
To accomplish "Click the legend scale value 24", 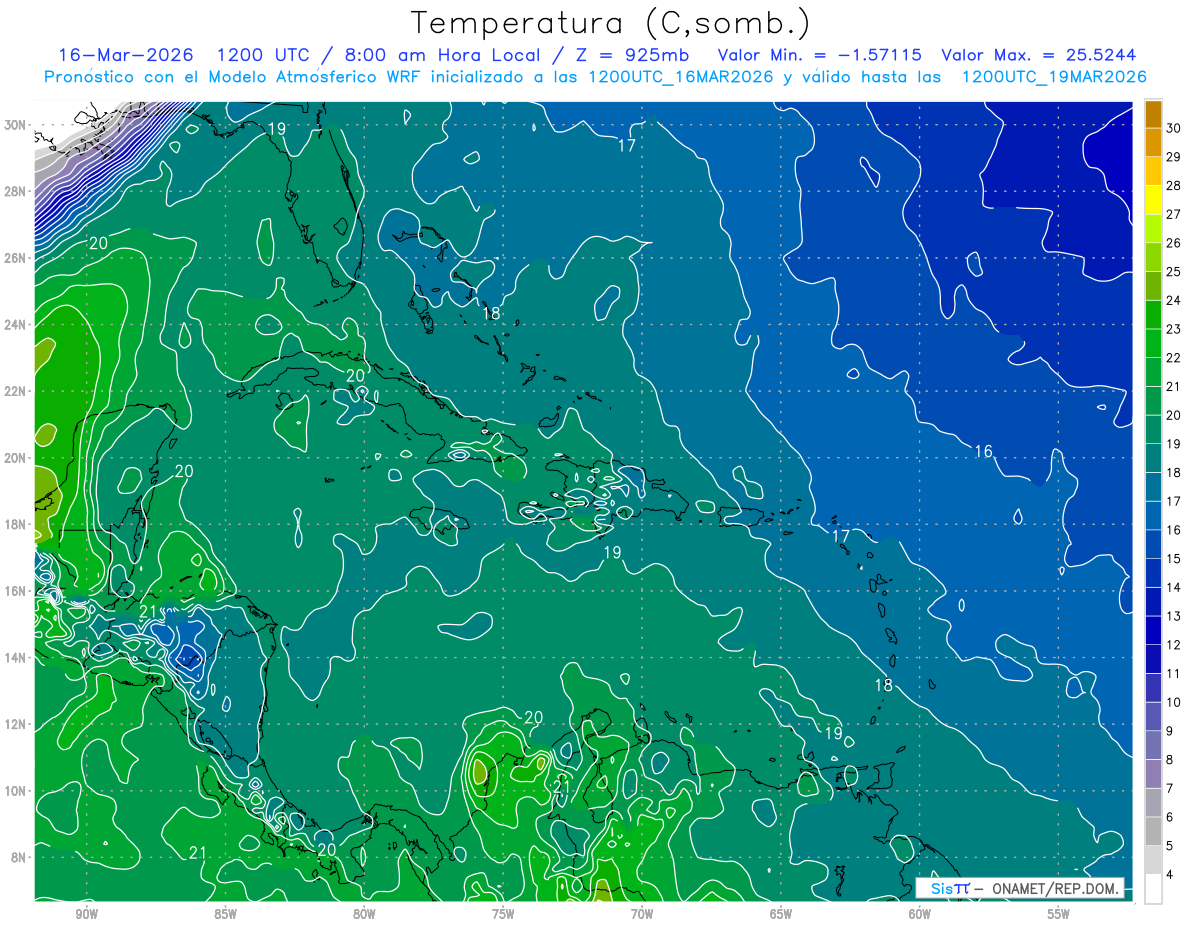I will (x=1174, y=300).
